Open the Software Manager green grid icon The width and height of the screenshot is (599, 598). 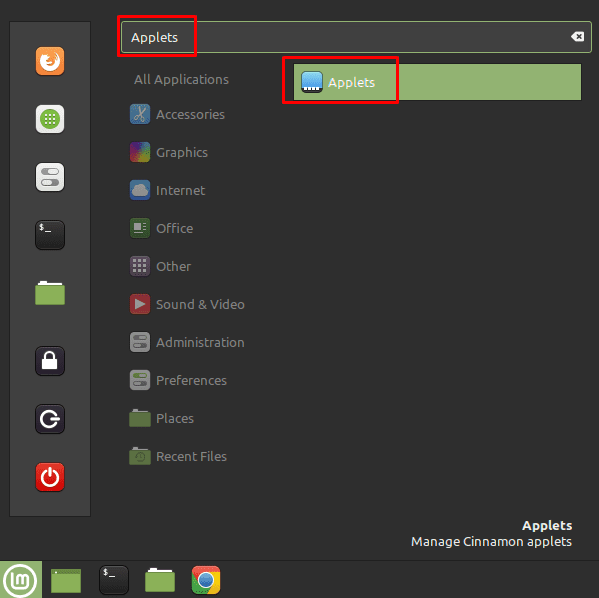50,119
